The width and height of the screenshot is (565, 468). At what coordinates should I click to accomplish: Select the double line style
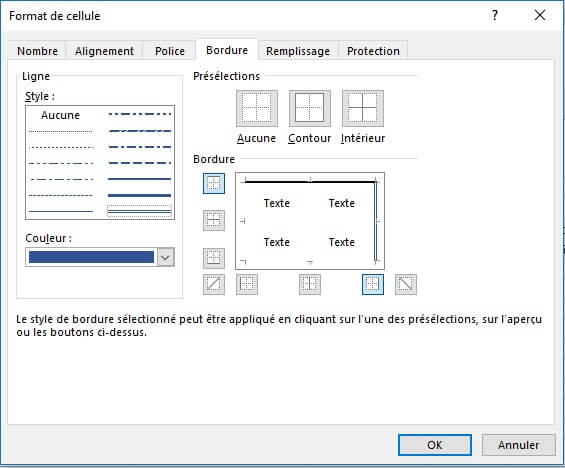tap(139, 211)
